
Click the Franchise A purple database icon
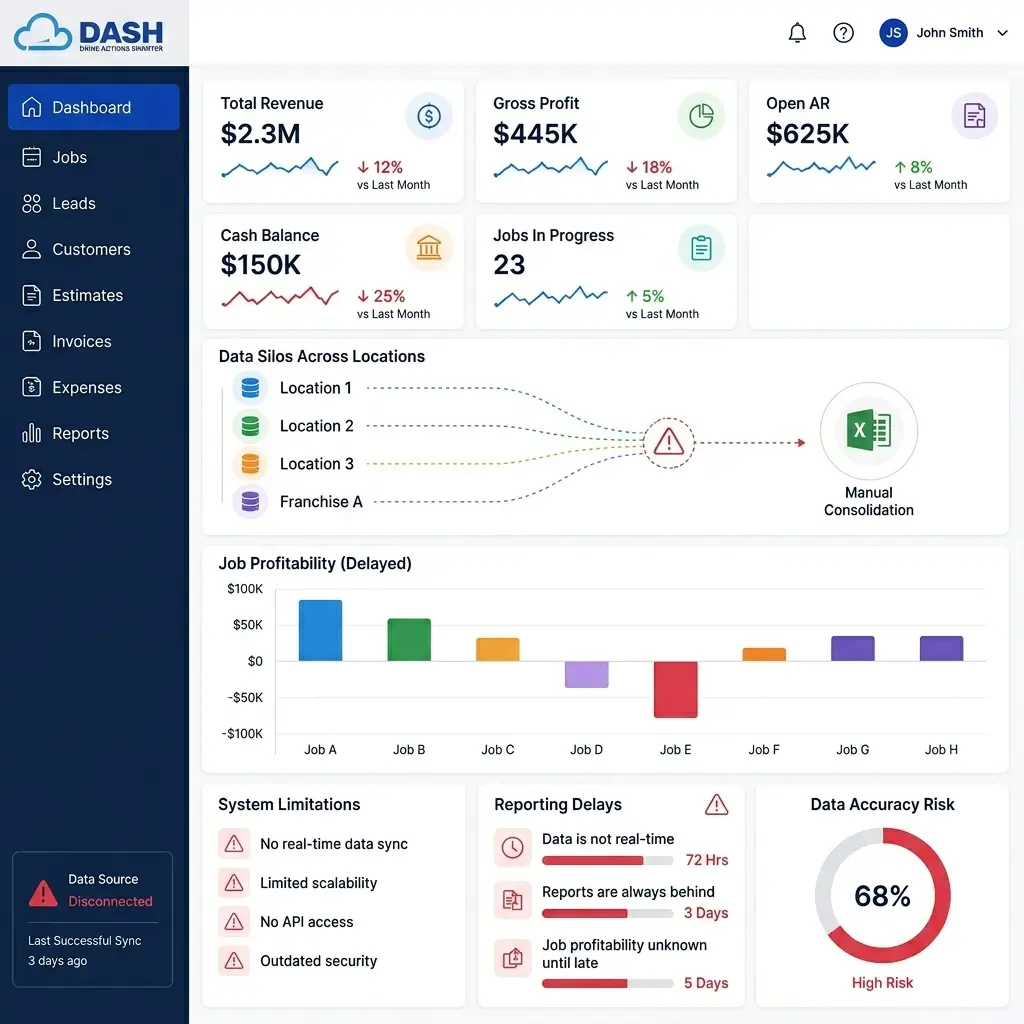pos(250,502)
